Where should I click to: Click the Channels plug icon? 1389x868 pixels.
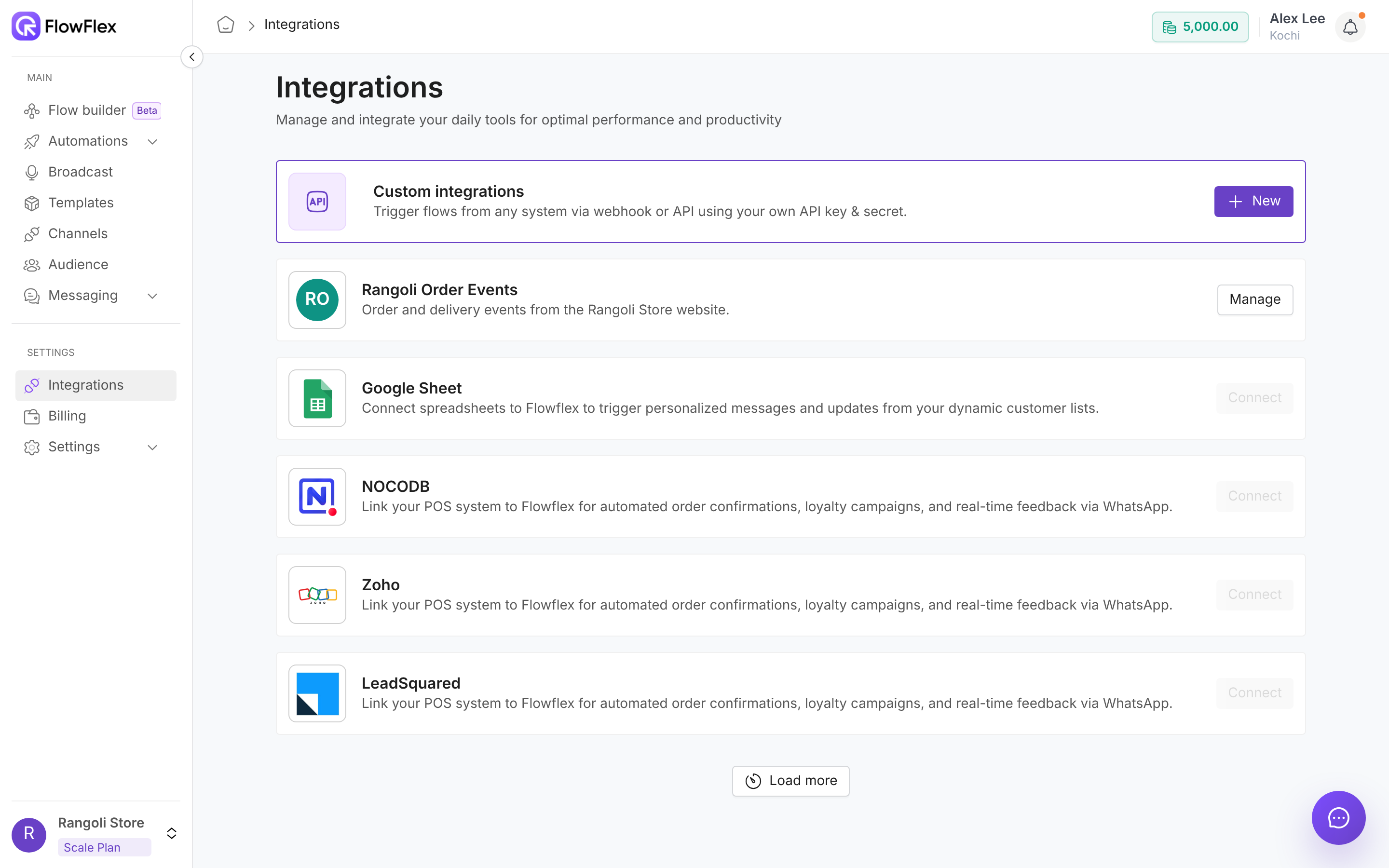point(31,234)
